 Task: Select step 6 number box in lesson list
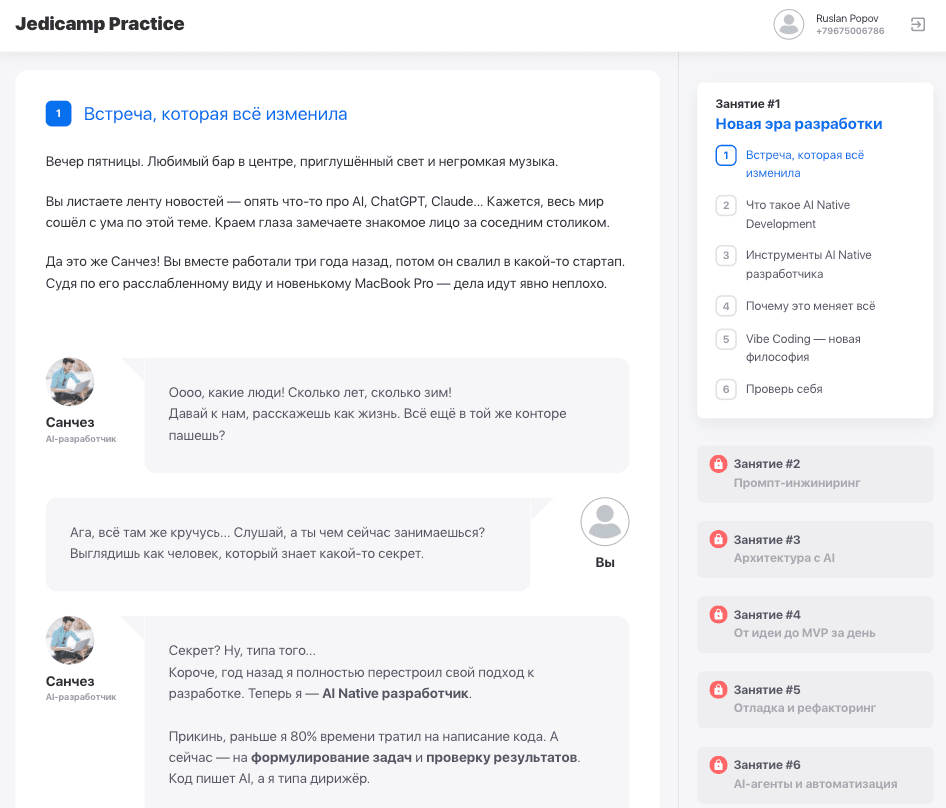pyautogui.click(x=726, y=389)
